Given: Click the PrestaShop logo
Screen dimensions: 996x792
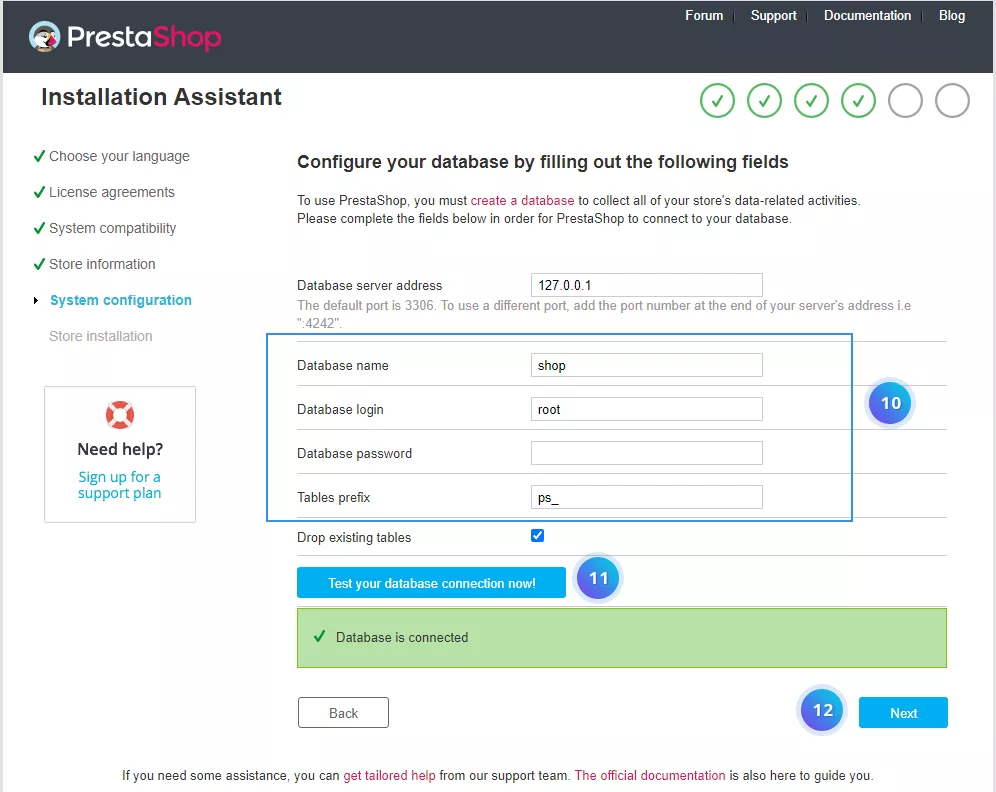Looking at the screenshot, I should pos(124,36).
